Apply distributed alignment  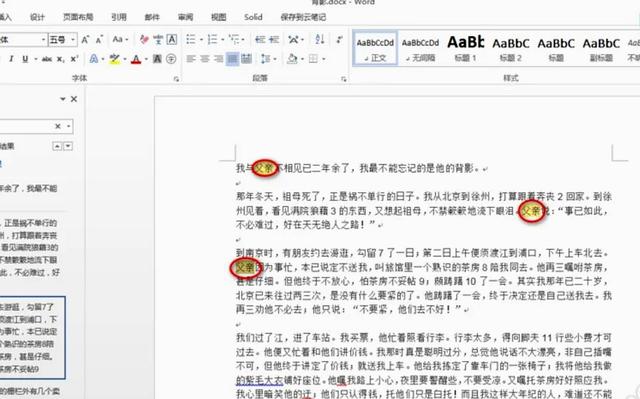246,59
